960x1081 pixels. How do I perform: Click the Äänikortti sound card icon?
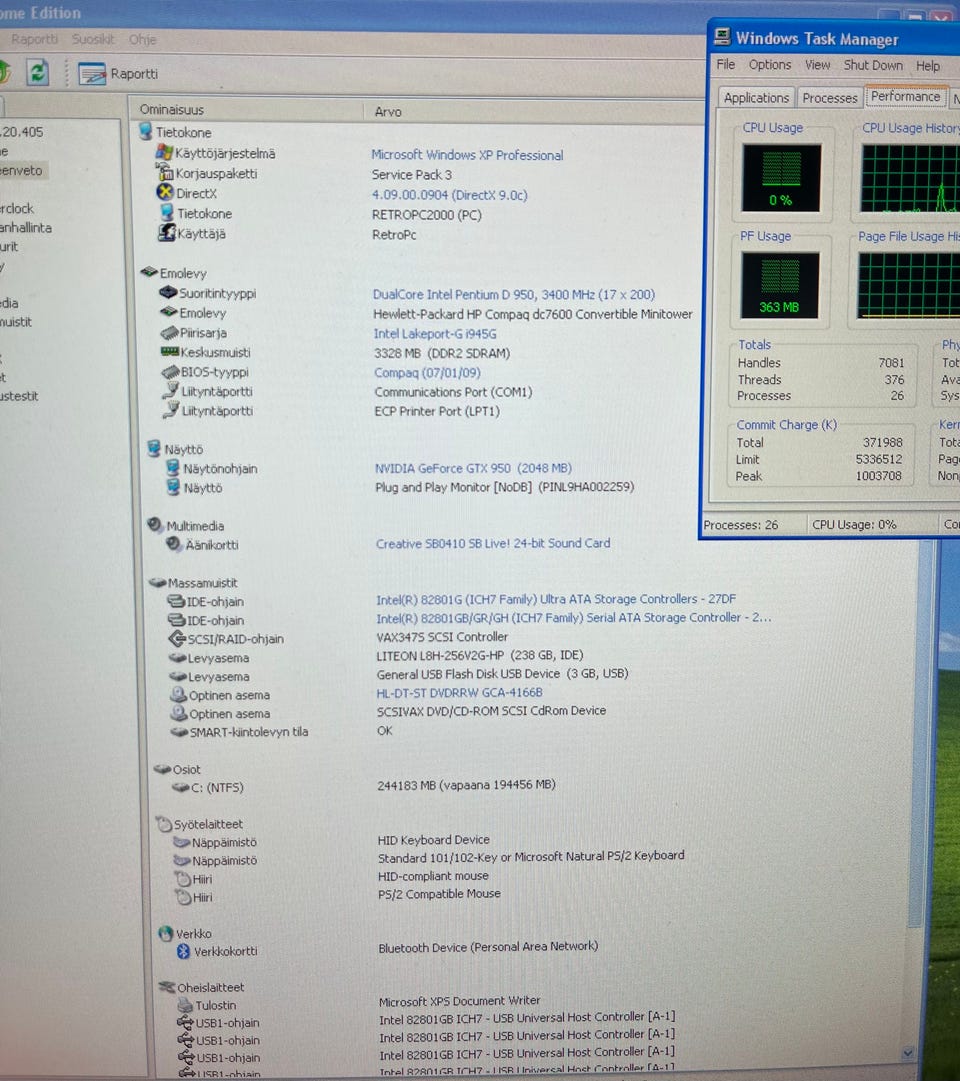click(174, 544)
